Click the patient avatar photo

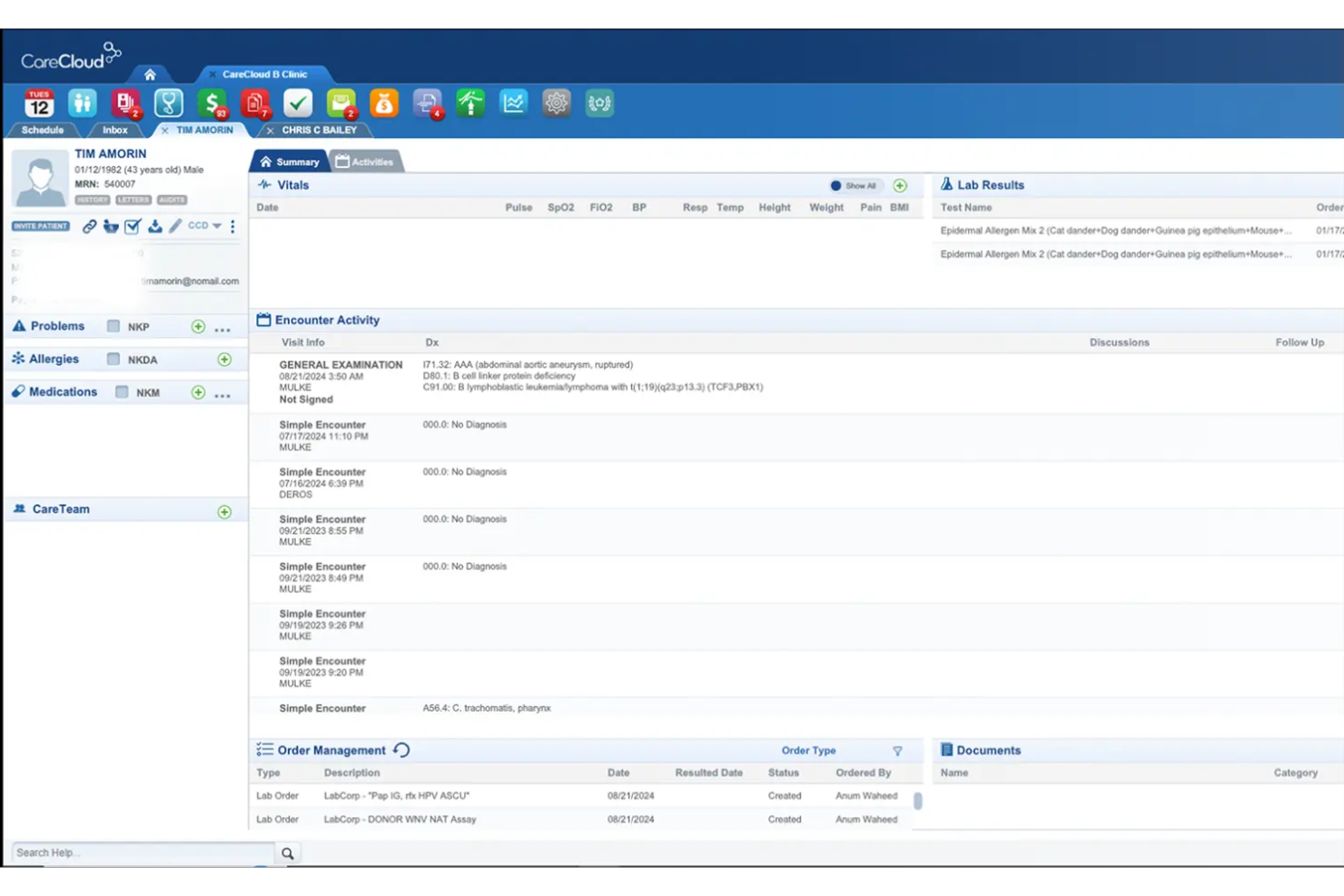point(40,179)
